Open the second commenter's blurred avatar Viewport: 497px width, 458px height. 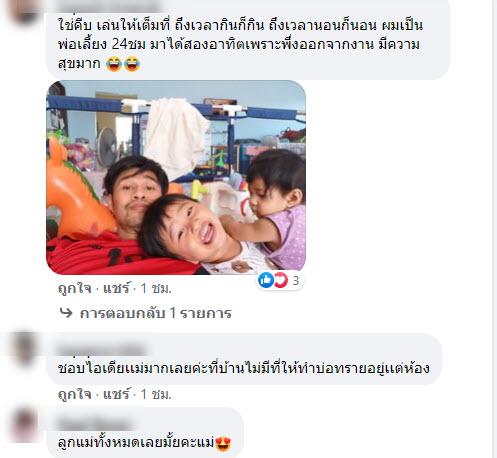[x=24, y=348]
